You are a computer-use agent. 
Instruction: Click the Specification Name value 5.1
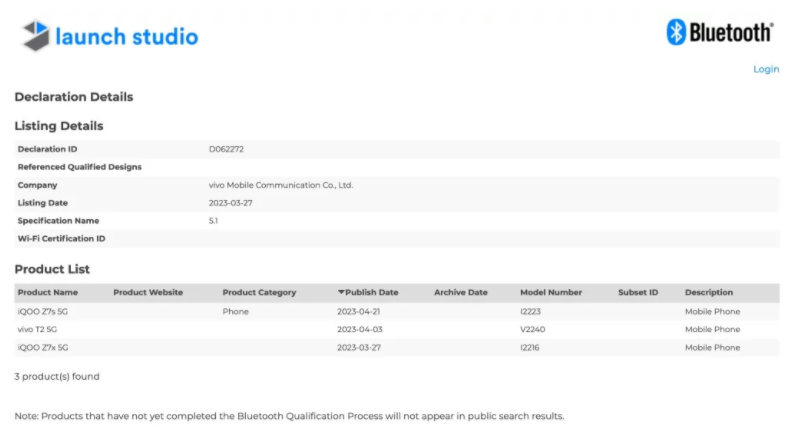coord(213,221)
